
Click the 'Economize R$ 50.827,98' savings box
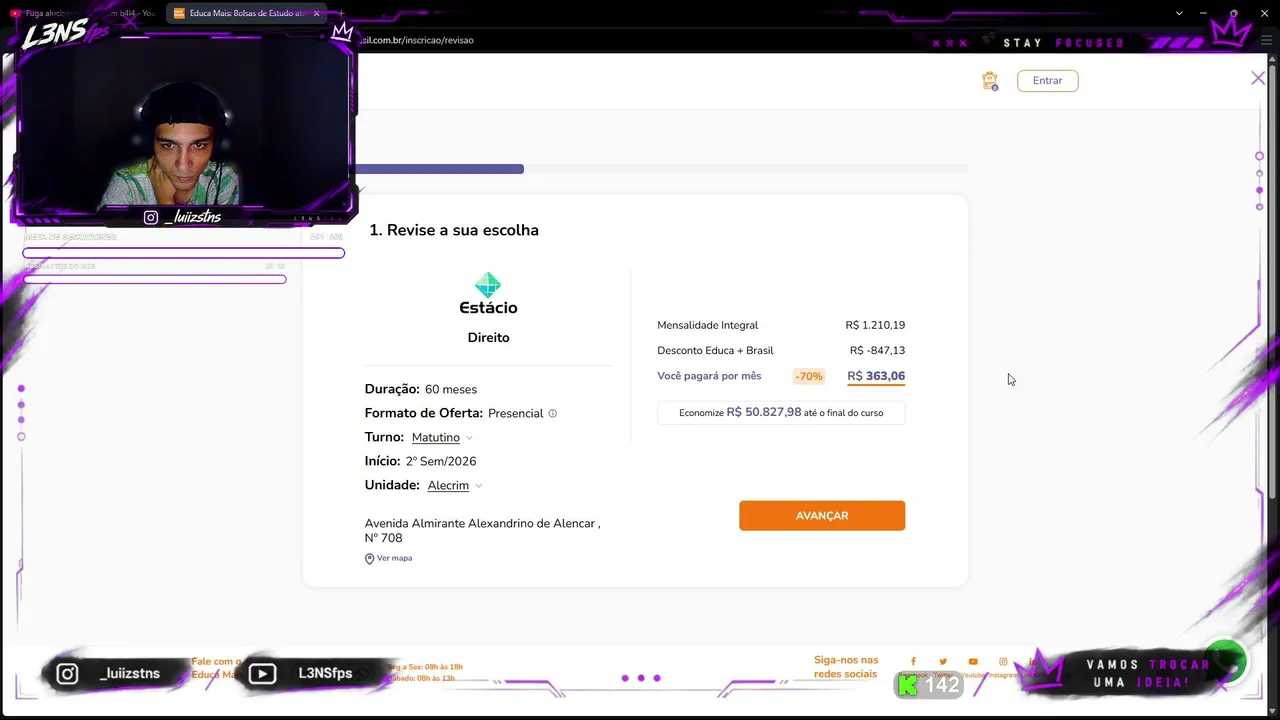(781, 412)
